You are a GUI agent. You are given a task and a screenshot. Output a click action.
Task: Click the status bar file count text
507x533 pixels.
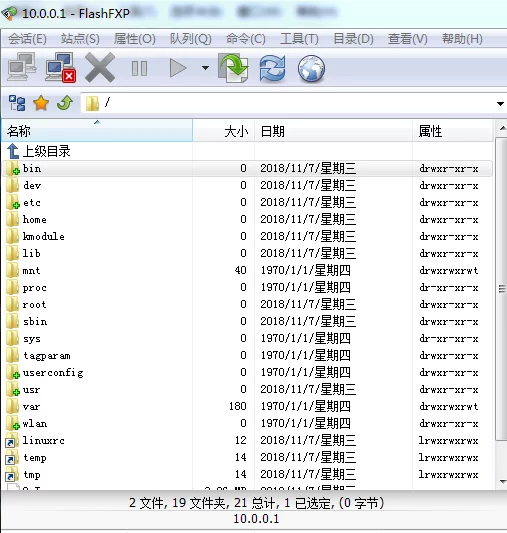(x=257, y=503)
